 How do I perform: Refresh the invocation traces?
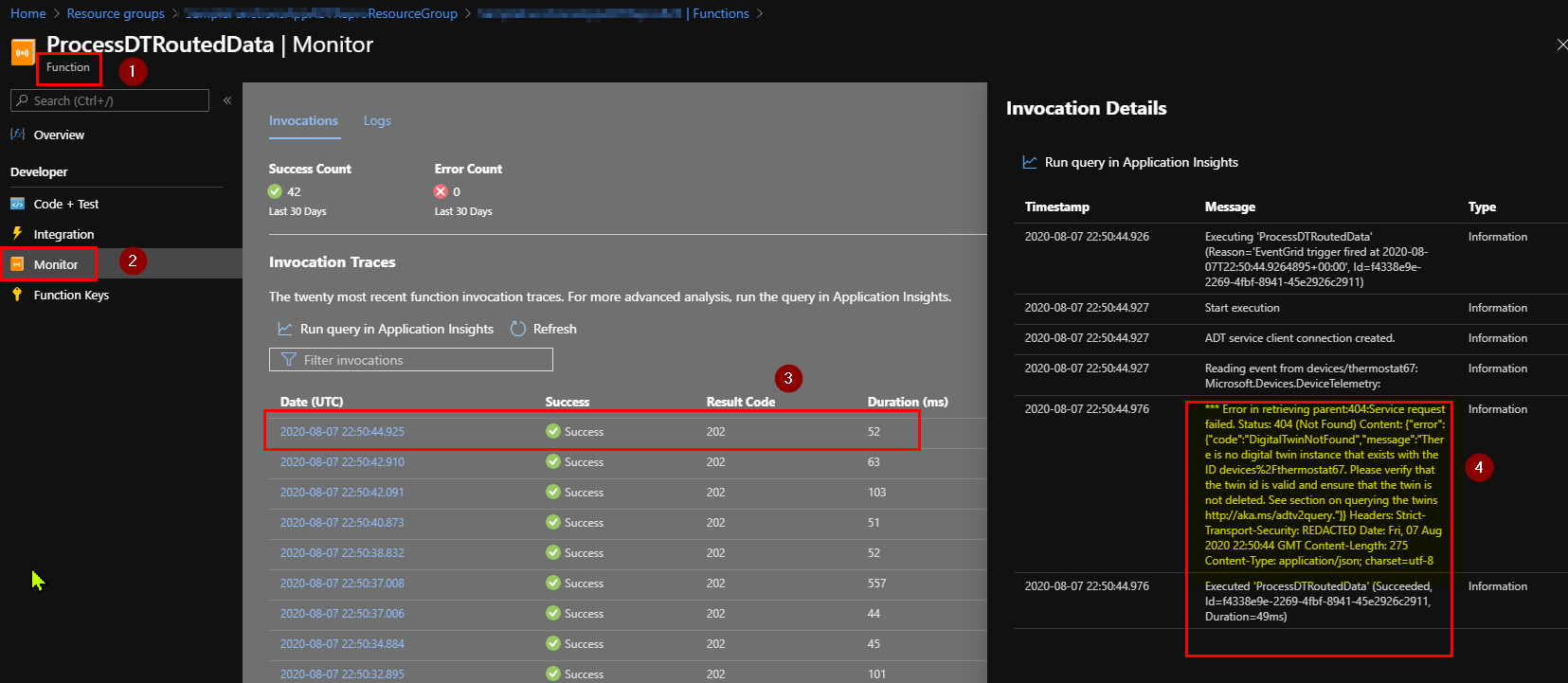[554, 329]
